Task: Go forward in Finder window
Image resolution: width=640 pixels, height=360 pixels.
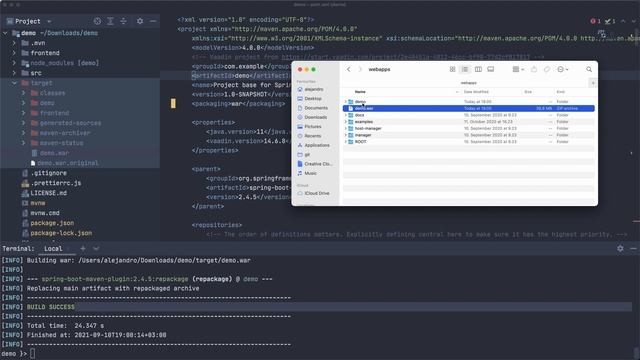Action: click(360, 69)
